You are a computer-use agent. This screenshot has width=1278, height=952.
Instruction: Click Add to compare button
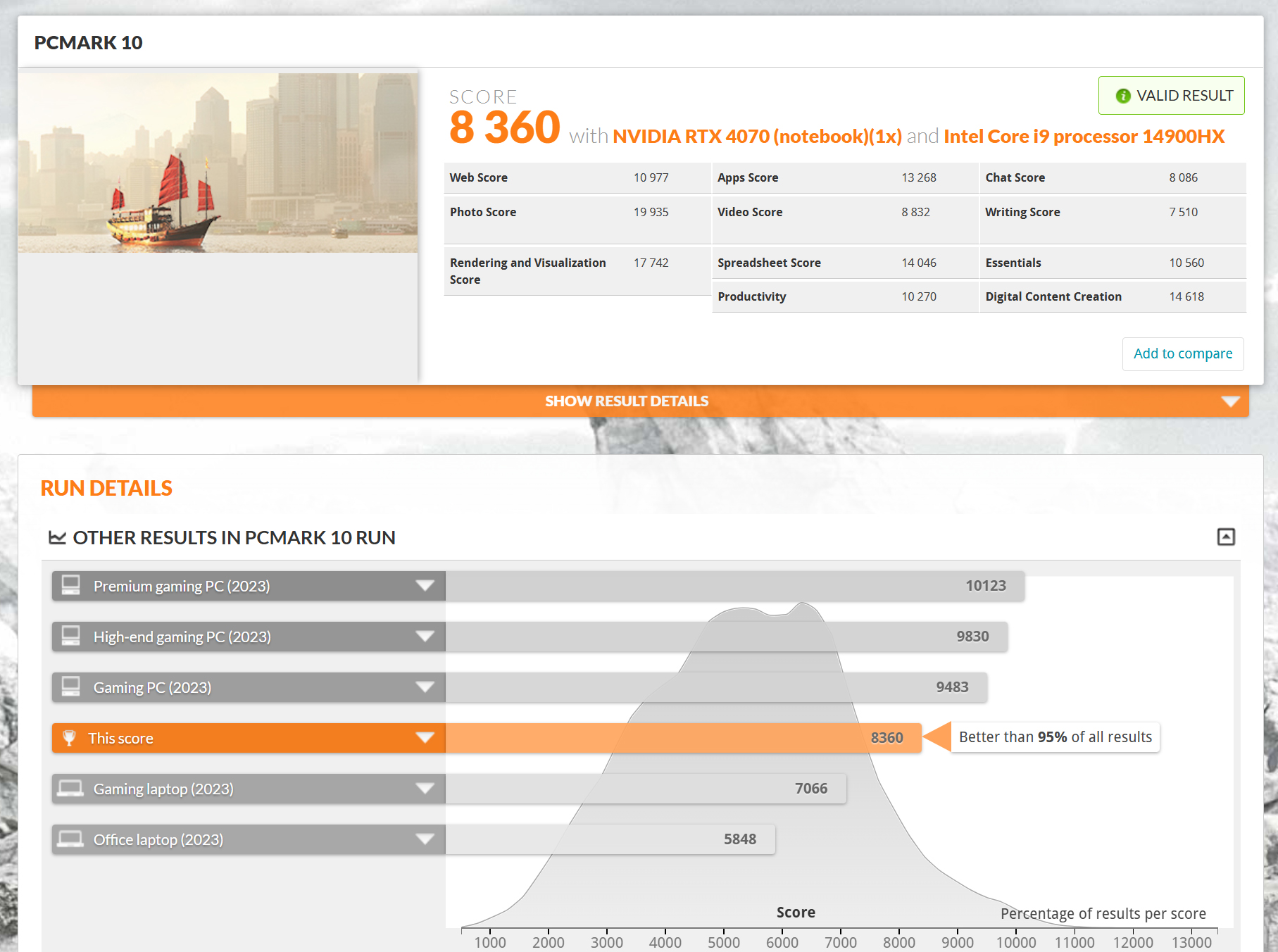[x=1182, y=353]
